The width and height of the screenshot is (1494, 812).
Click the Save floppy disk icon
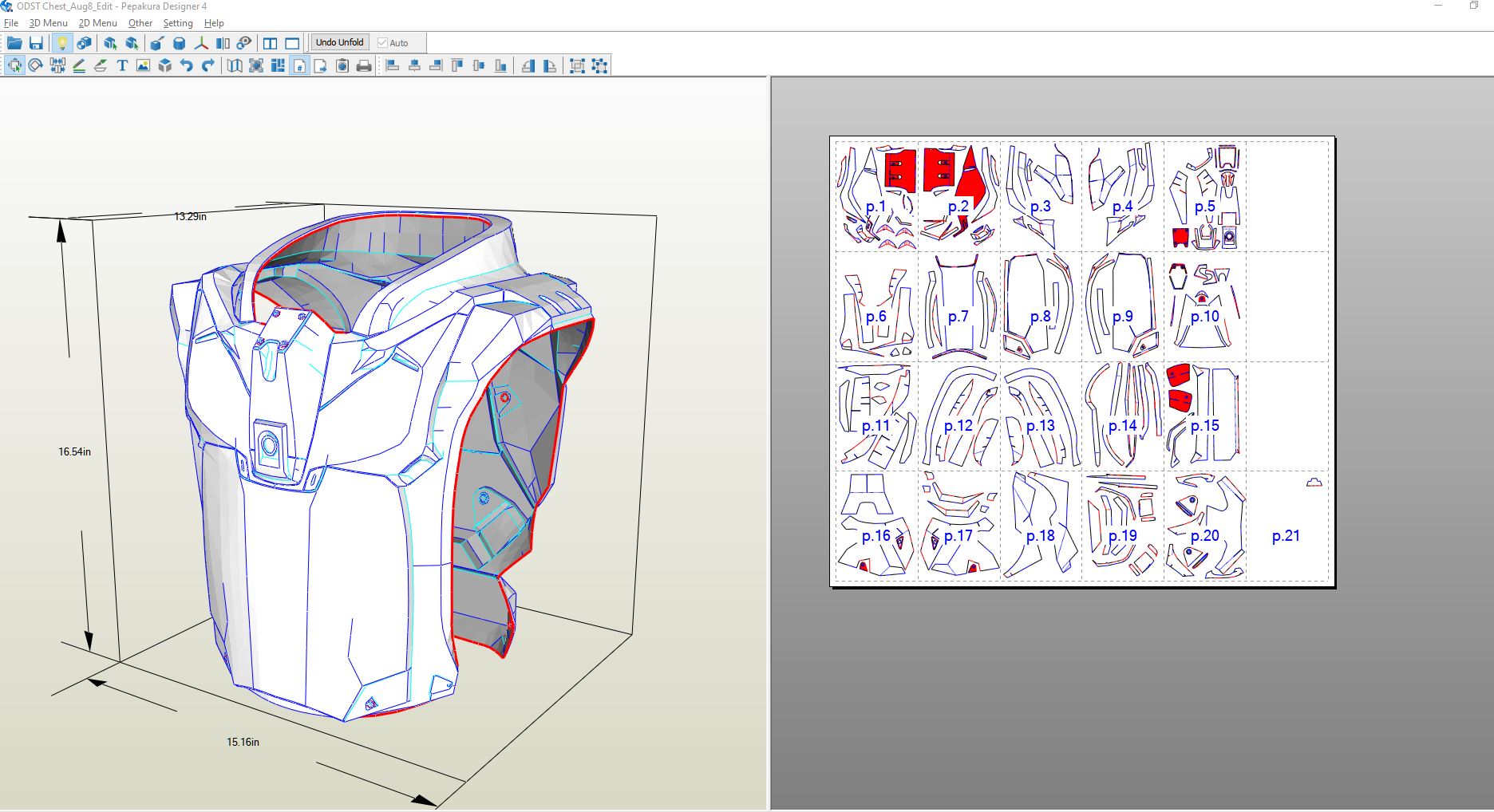click(36, 43)
